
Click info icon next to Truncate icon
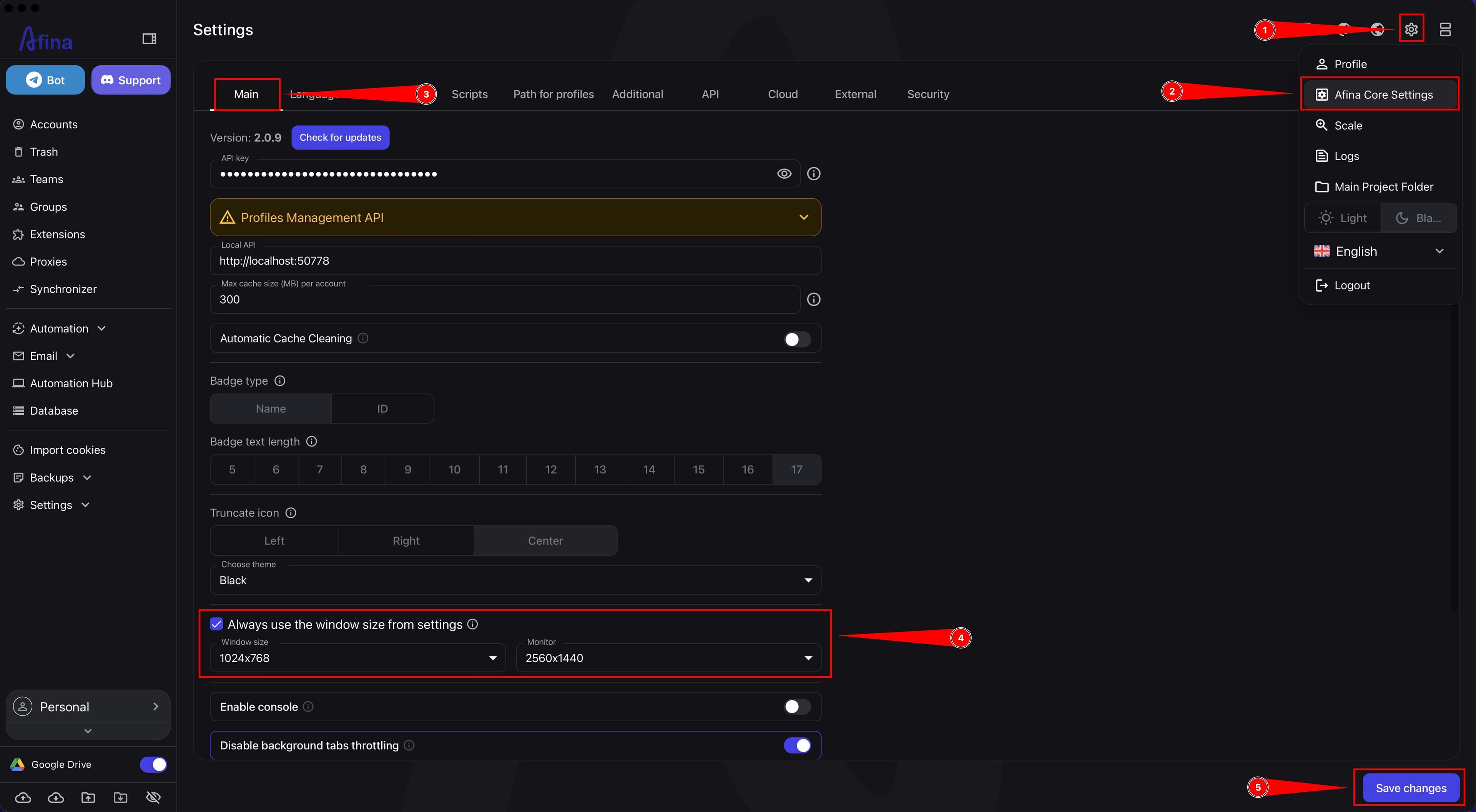(x=291, y=513)
